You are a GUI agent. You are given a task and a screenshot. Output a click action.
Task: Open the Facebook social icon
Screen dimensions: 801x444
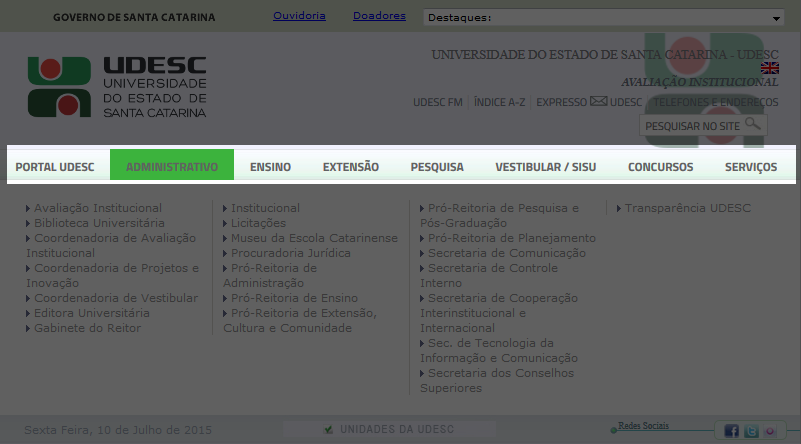click(732, 431)
